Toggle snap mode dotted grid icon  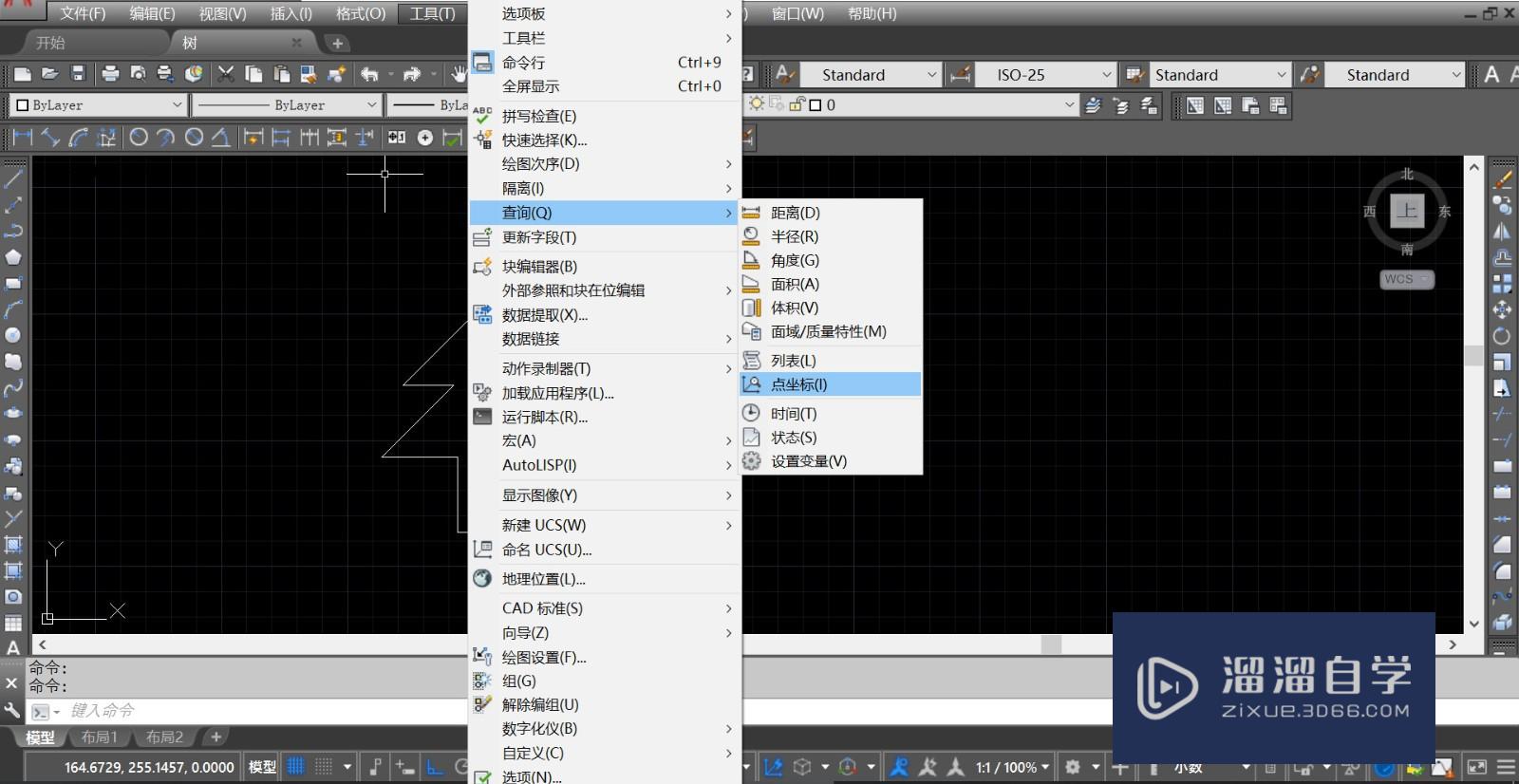point(324,766)
